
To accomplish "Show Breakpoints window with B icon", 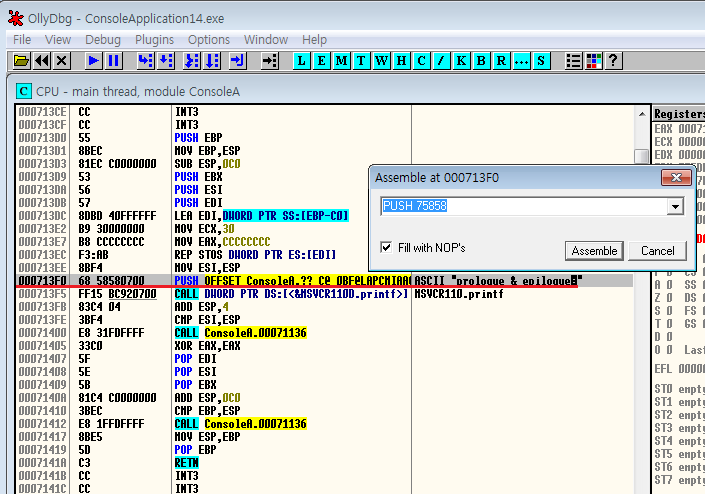I will pyautogui.click(x=481, y=61).
